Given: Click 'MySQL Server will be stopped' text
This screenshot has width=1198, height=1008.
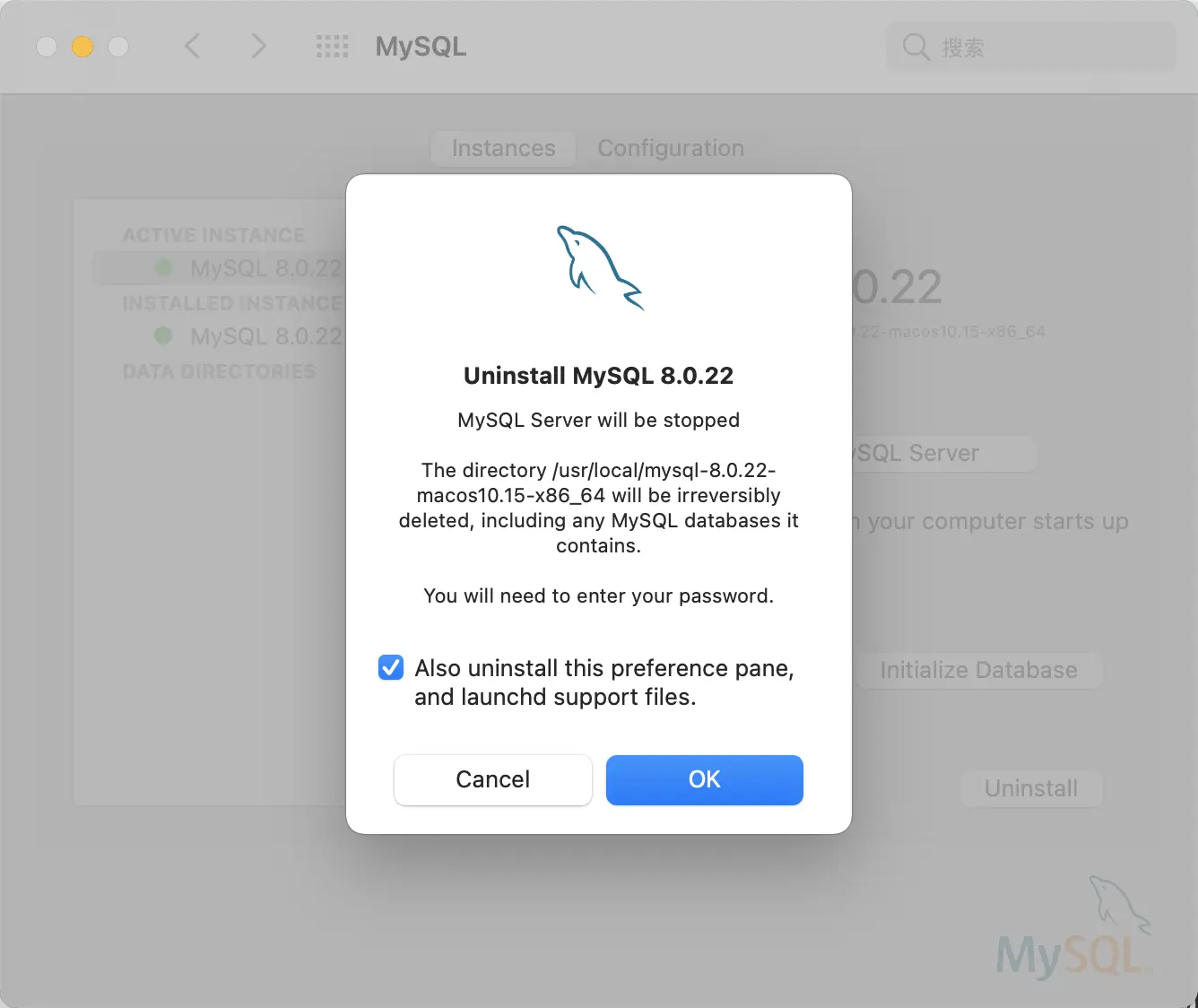Looking at the screenshot, I should (598, 420).
